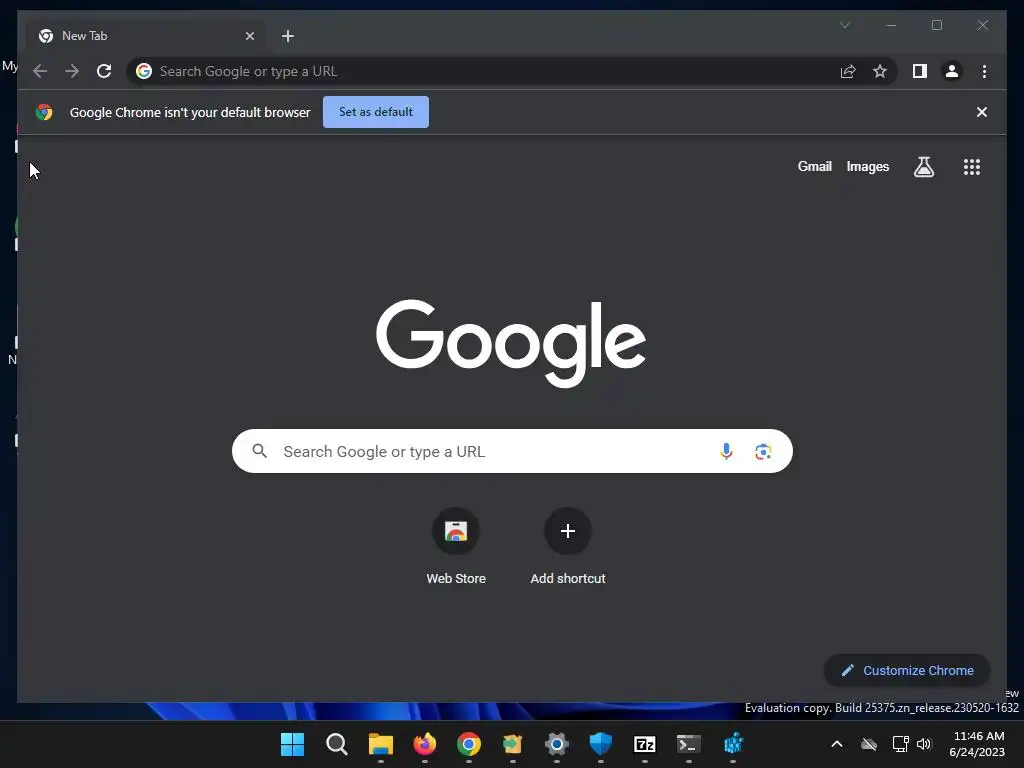1024x768 pixels.
Task: Open 7-Zip from taskbar
Action: click(x=645, y=744)
